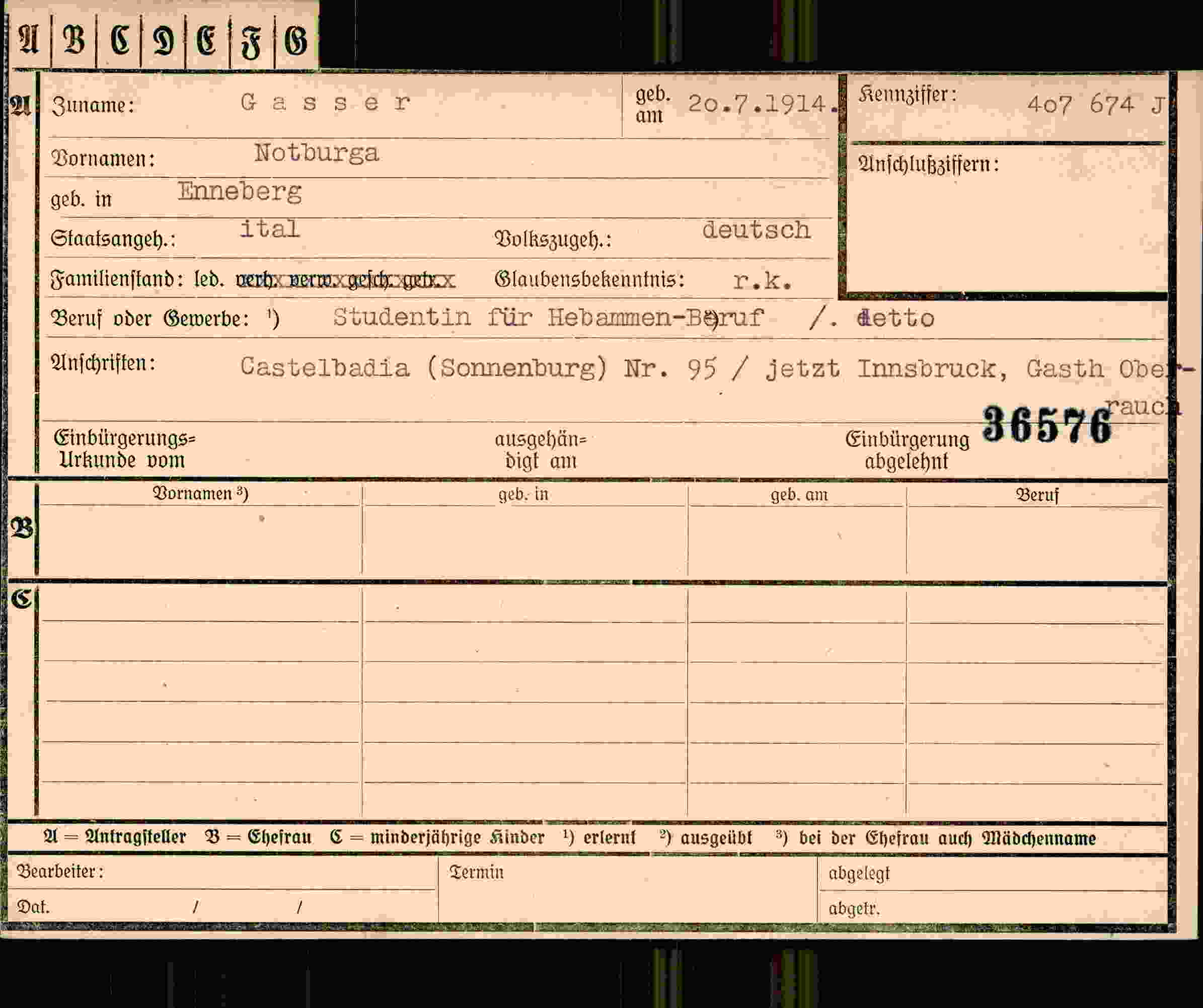The height and width of the screenshot is (1008, 1203).
Task: Click the 'Beruf oder Gewerbe:' label
Action: pyautogui.click(x=150, y=319)
